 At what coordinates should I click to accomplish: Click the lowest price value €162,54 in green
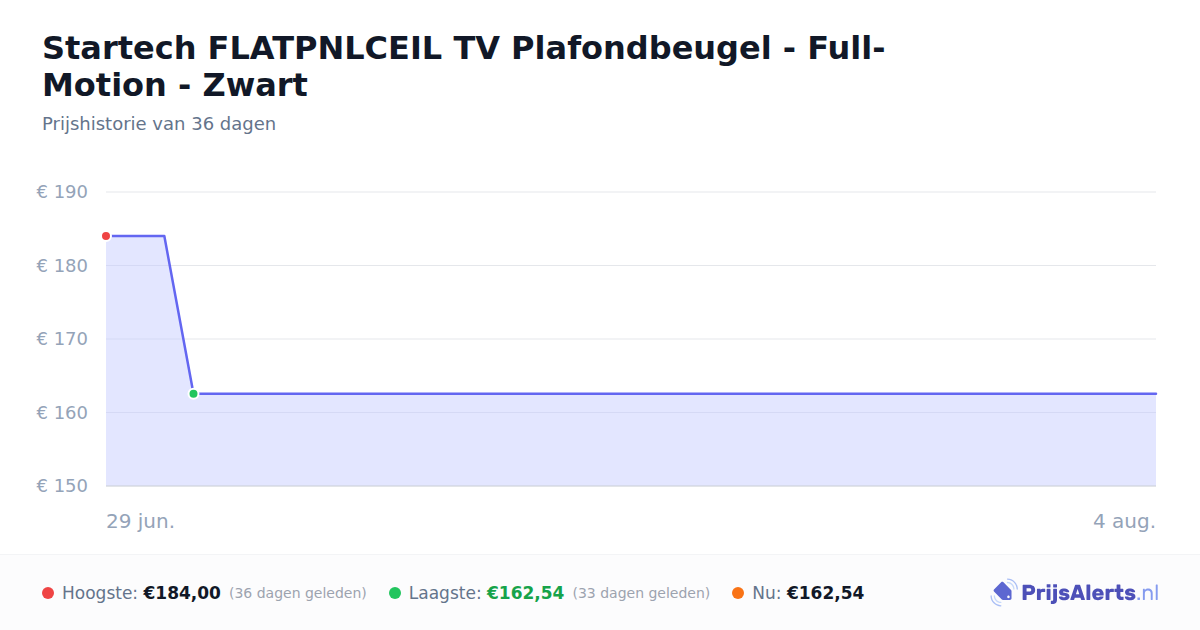pyautogui.click(x=525, y=593)
